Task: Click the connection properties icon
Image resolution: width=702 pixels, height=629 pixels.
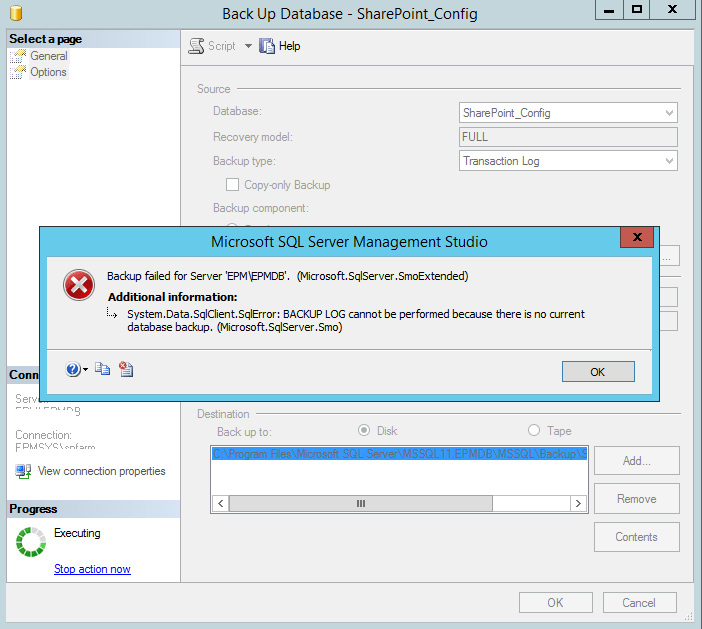Action: 23,471
